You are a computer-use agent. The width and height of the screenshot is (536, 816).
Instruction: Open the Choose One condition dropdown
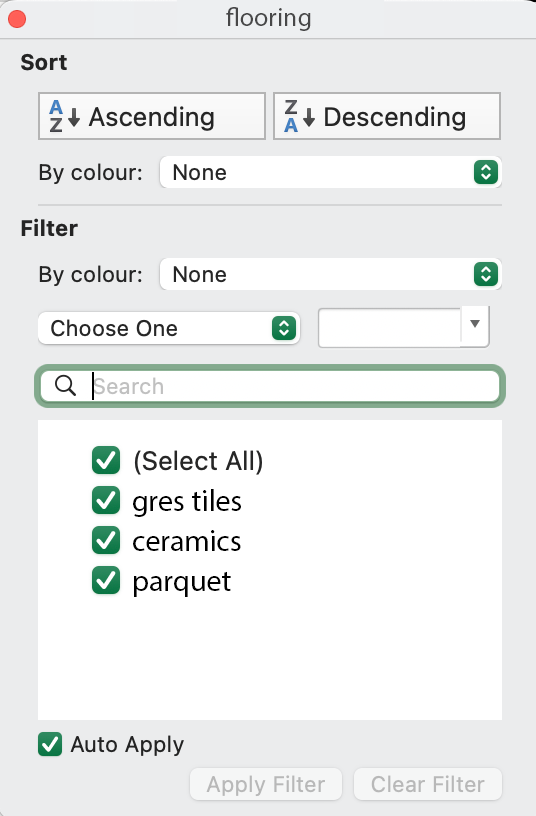pyautogui.click(x=169, y=328)
